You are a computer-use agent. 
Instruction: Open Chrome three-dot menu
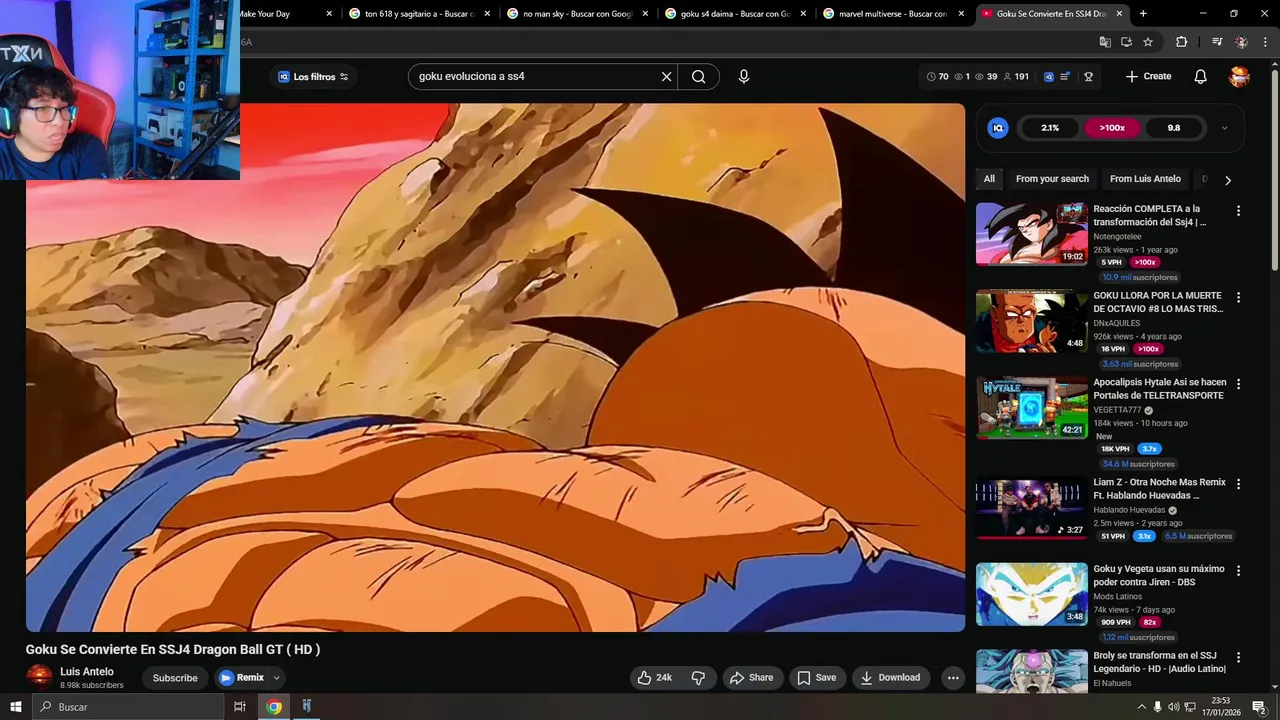point(1265,42)
